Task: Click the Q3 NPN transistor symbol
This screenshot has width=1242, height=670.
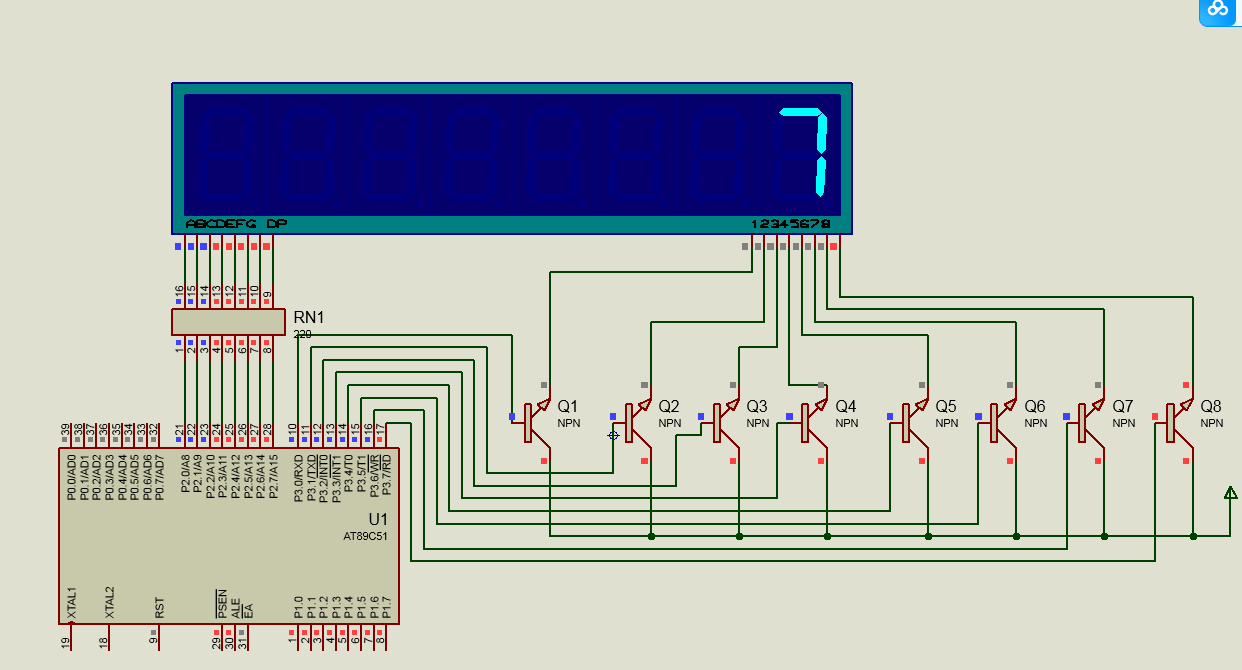Action: 723,422
